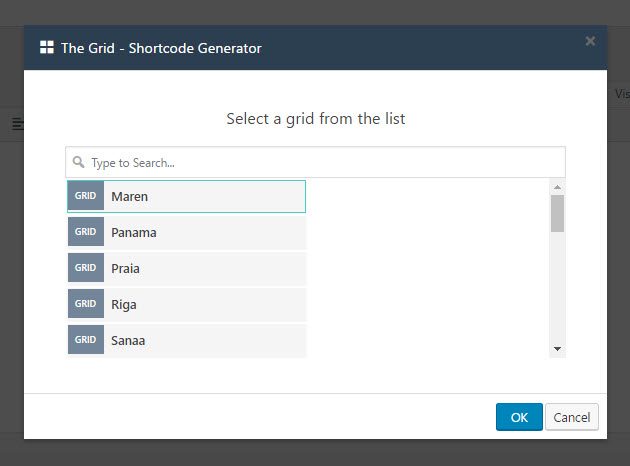Select the Praia grid row
Image resolution: width=630 pixels, height=466 pixels.
186,268
